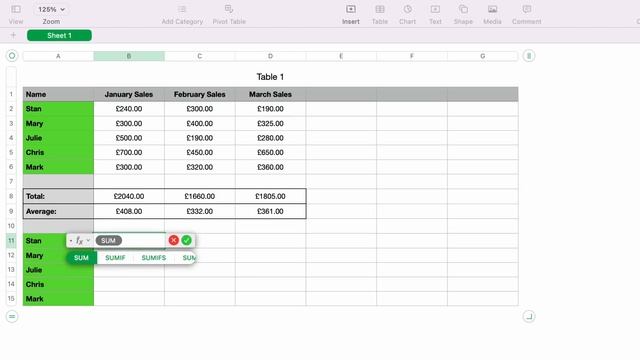Image resolution: width=640 pixels, height=360 pixels.
Task: Select the Name header cell
Action: click(58, 94)
